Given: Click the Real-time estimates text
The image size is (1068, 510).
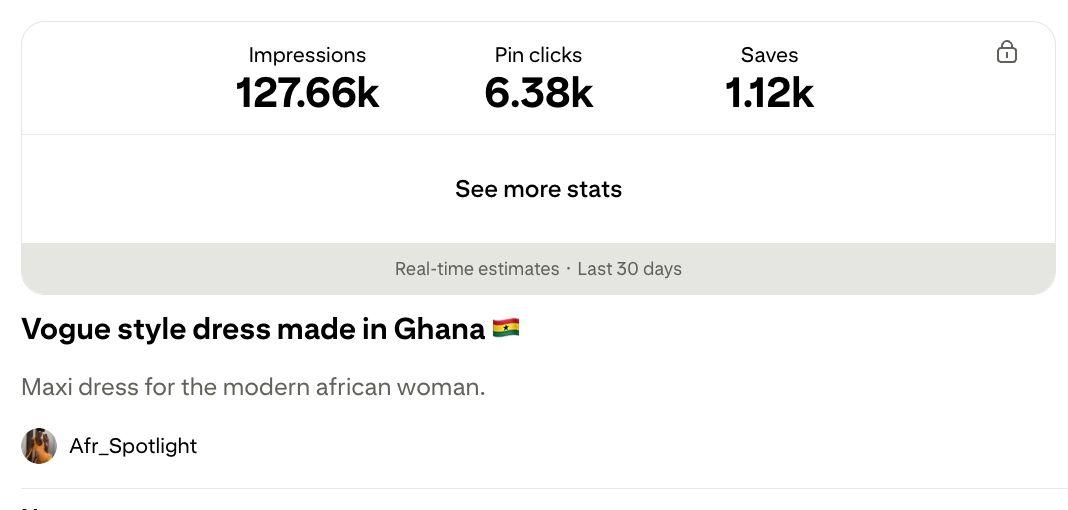Looking at the screenshot, I should point(477,269).
